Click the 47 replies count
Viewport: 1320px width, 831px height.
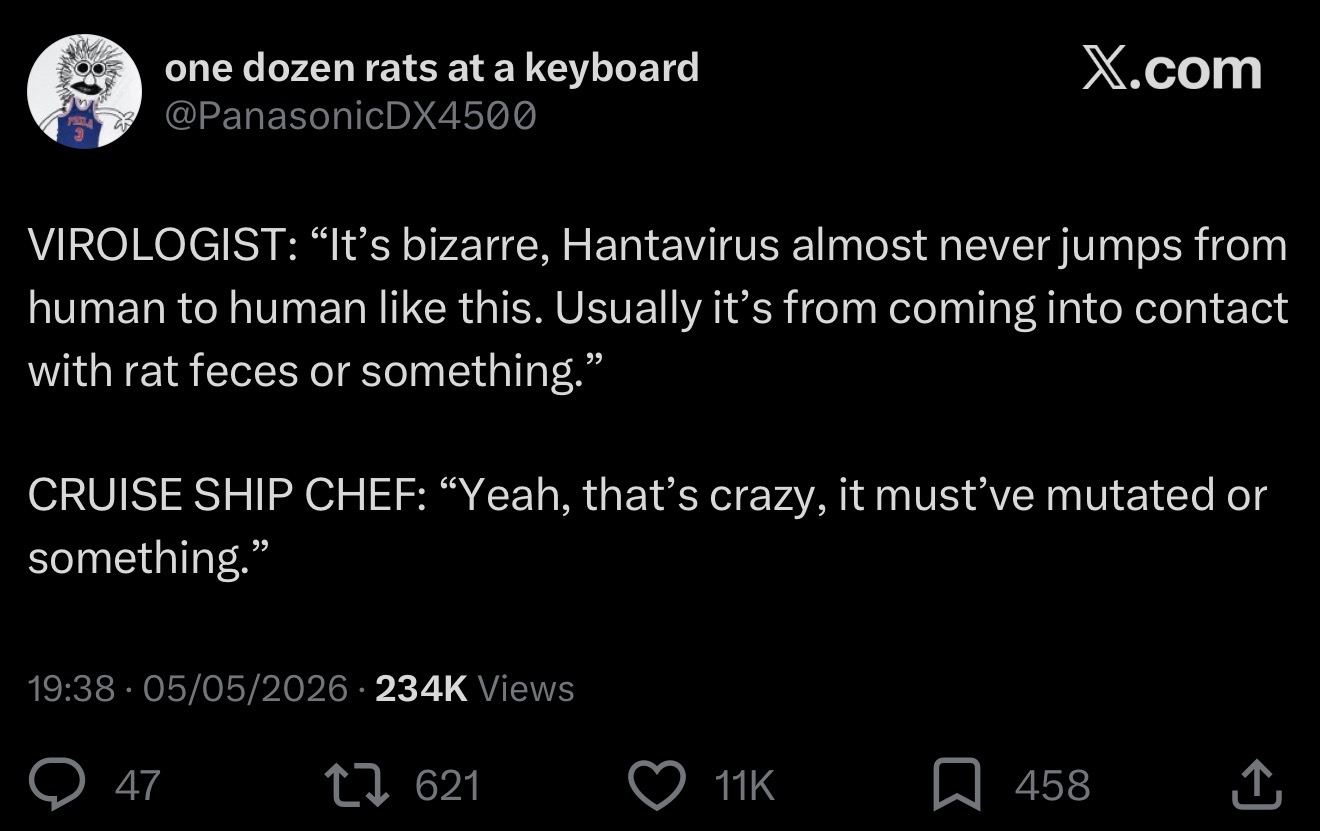[x=137, y=786]
